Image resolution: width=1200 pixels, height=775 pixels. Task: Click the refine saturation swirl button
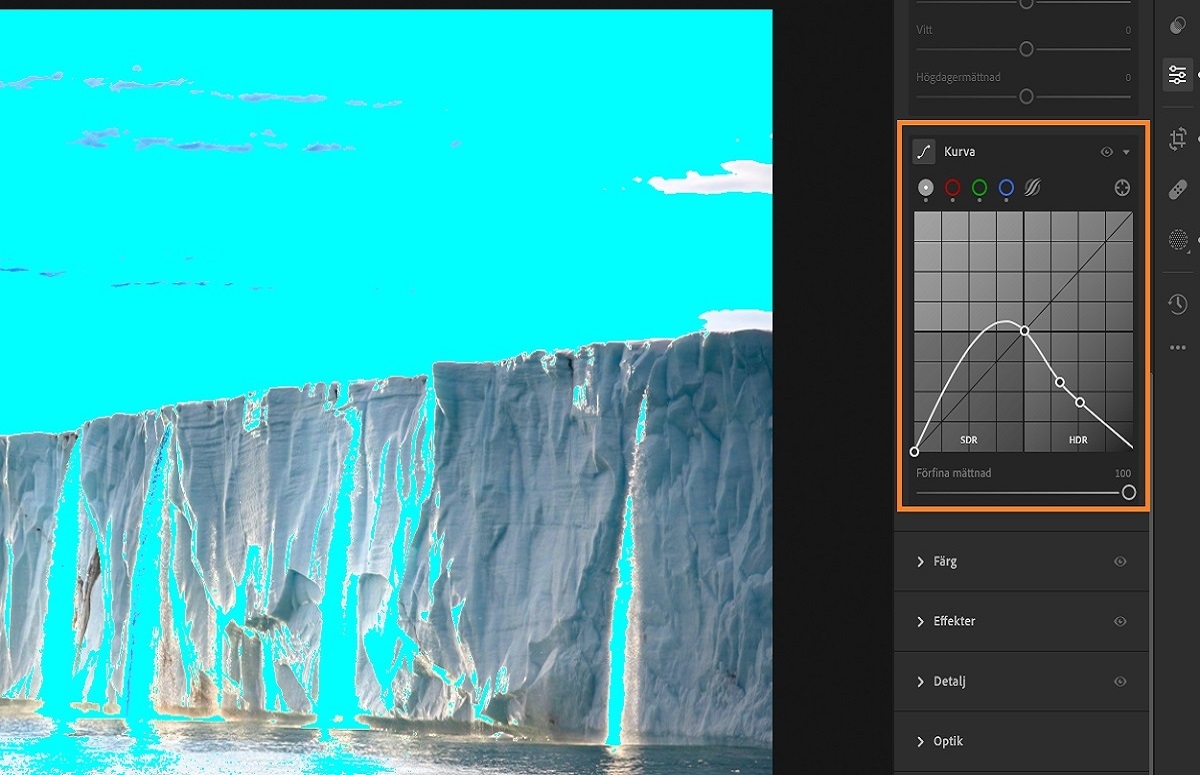click(x=1031, y=187)
